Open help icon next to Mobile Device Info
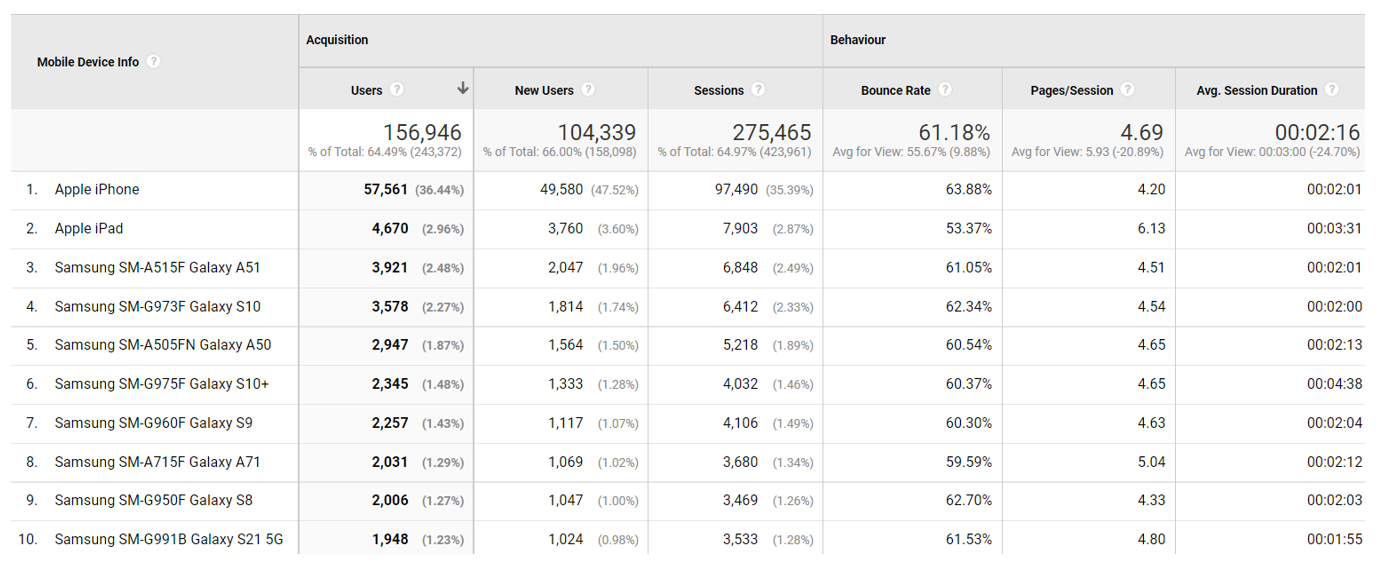The height and width of the screenshot is (570, 1381). click(153, 61)
